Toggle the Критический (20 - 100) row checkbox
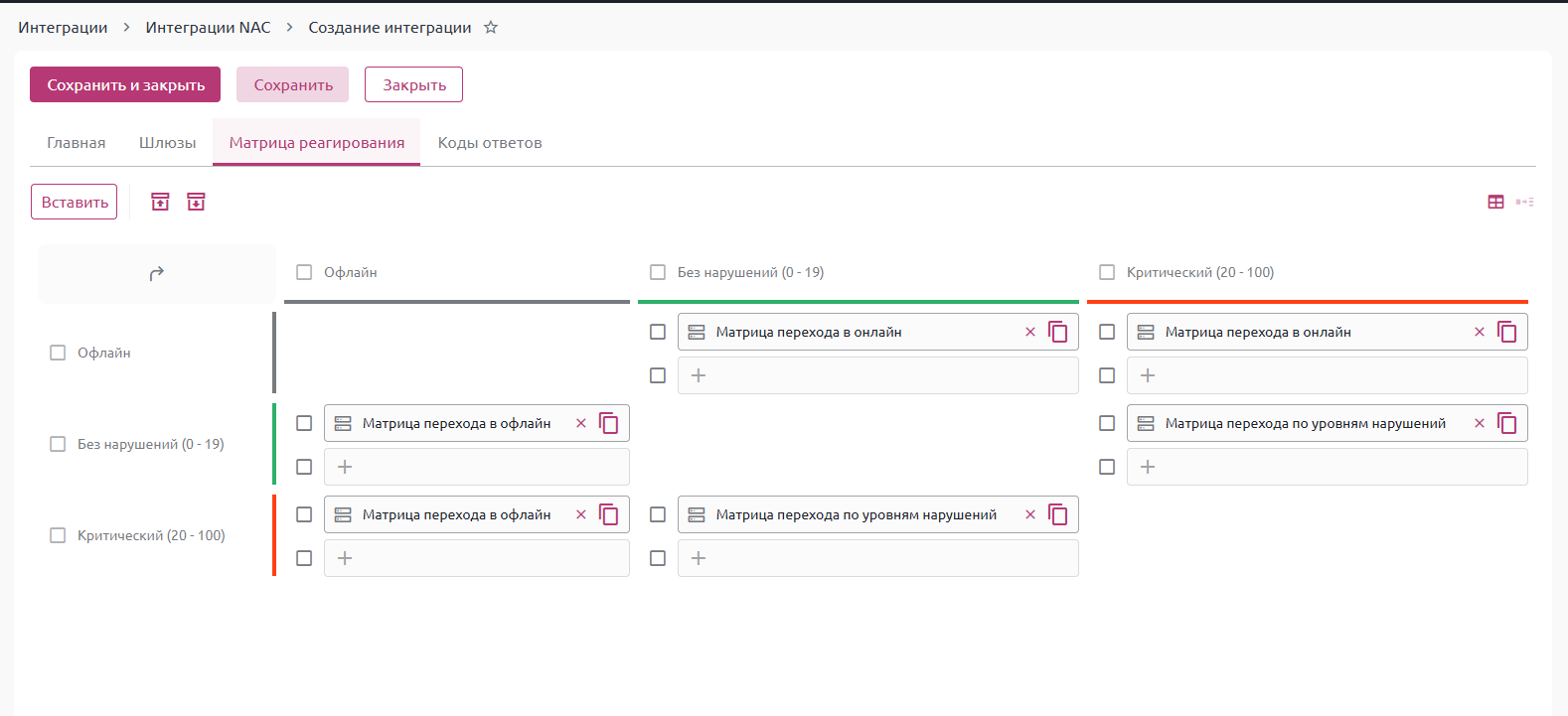This screenshot has width=1568, height=716. pyautogui.click(x=58, y=535)
